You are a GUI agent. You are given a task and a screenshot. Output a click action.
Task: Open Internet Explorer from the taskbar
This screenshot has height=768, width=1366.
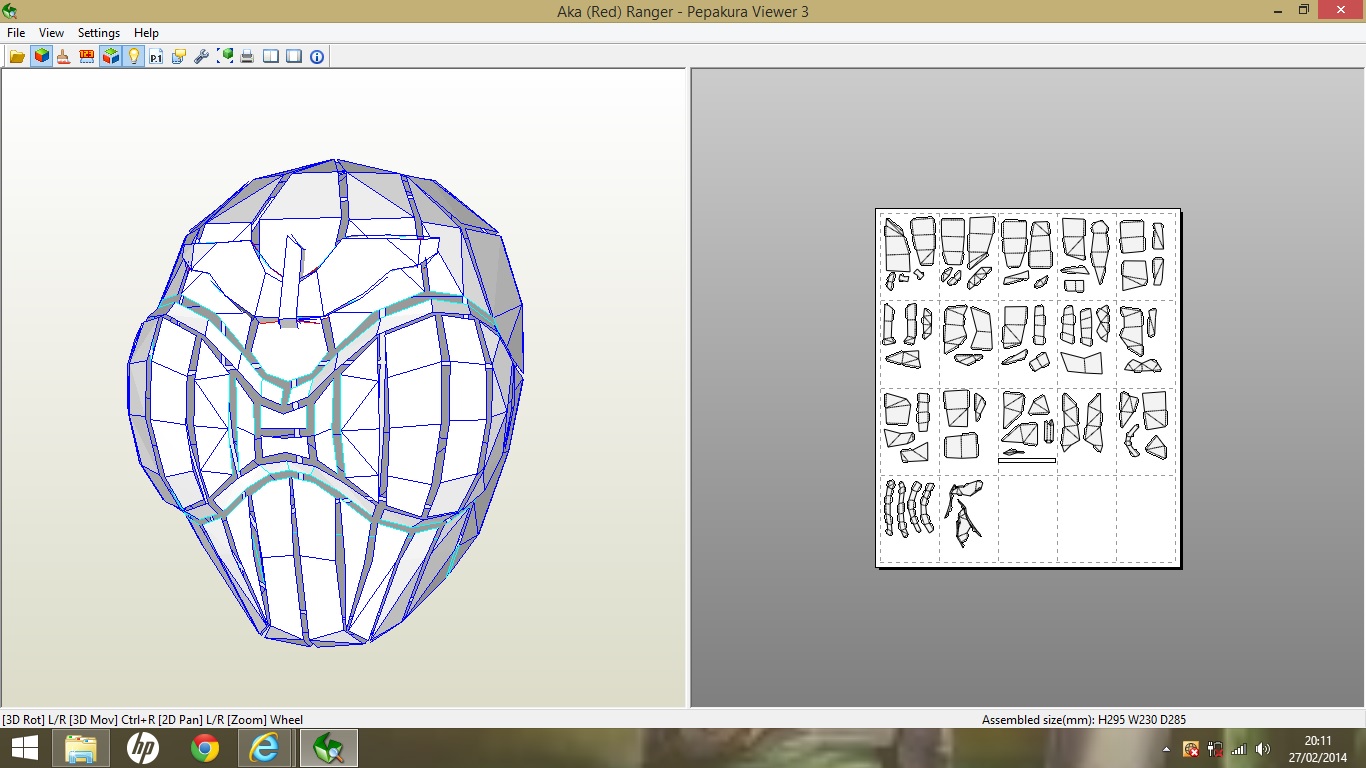tap(265, 748)
